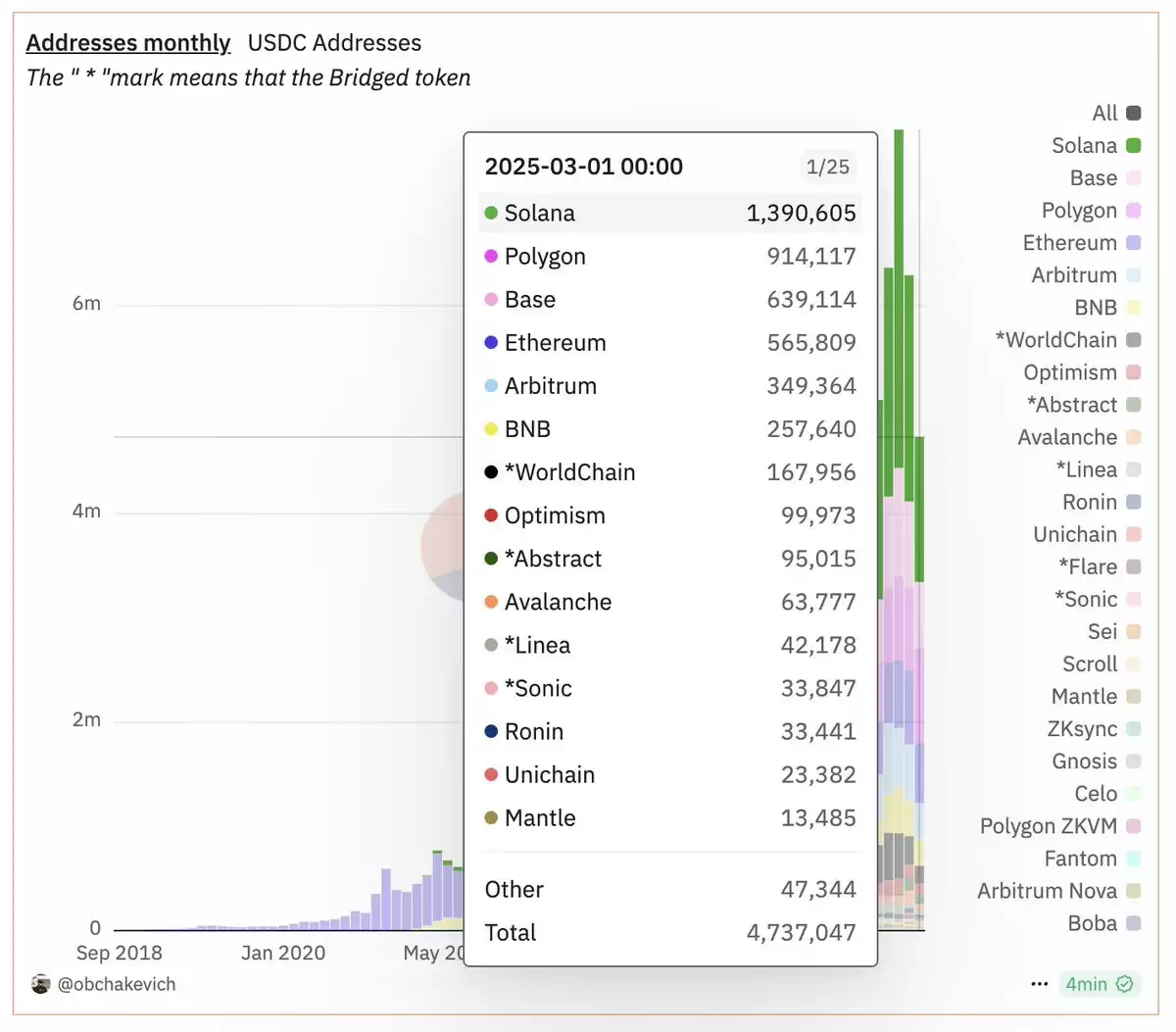Toggle Base series in the legend
This screenshot has height=1032, width=1176.
pyautogui.click(x=1105, y=177)
